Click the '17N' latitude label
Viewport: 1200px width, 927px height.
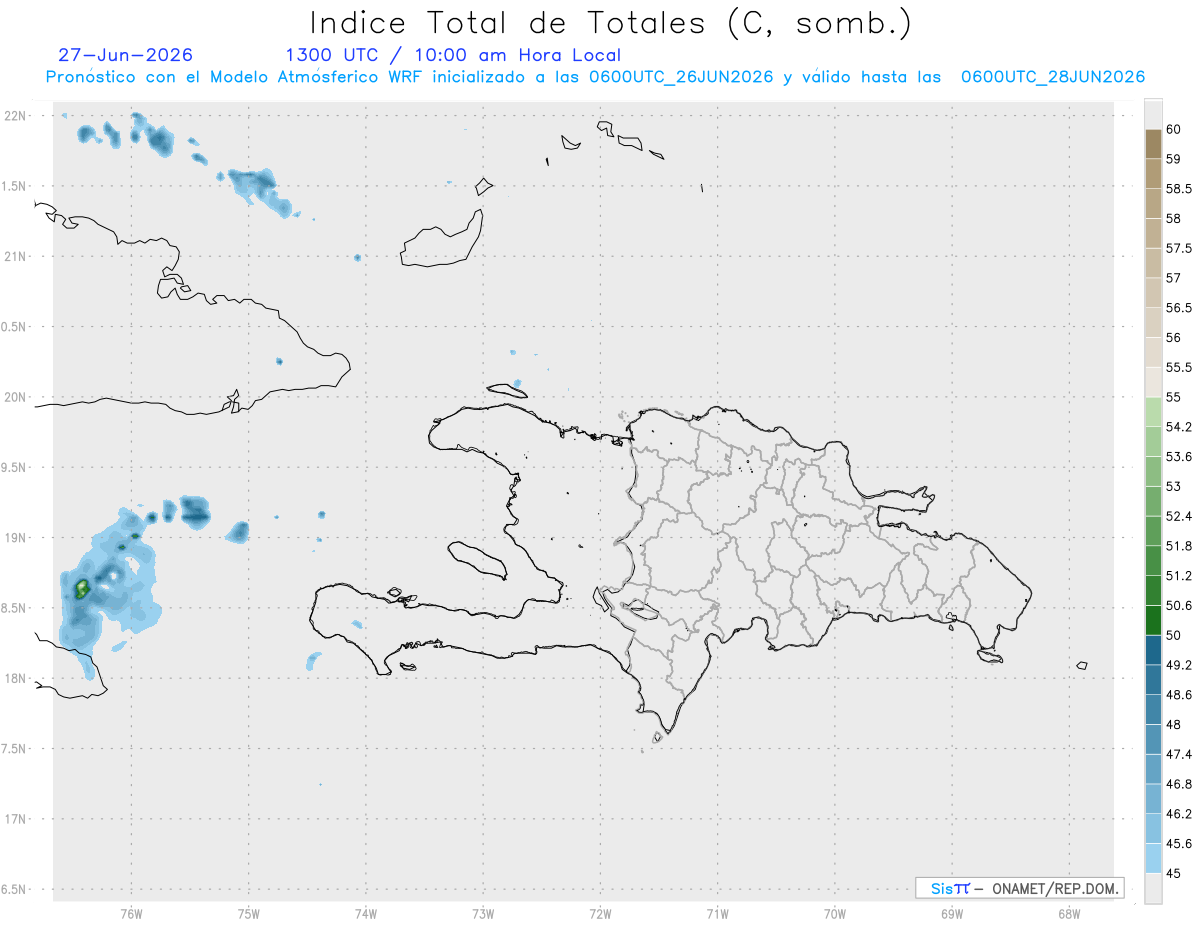pyautogui.click(x=16, y=820)
